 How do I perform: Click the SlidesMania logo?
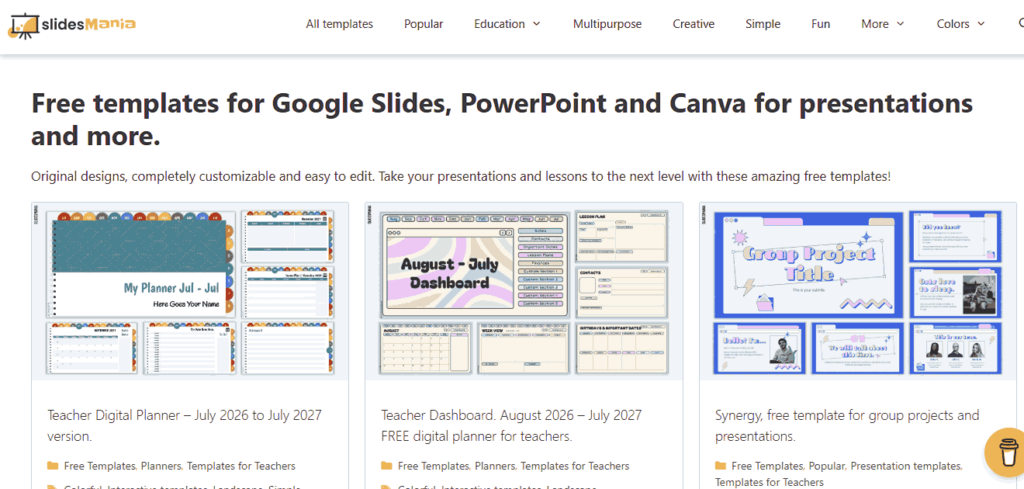[72, 25]
